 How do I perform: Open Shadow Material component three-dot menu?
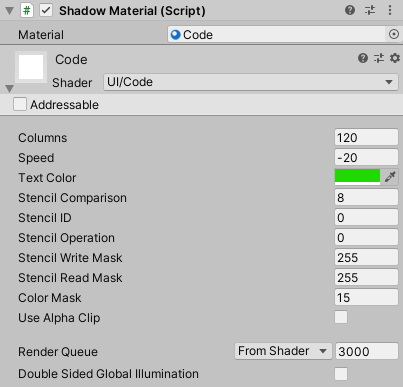390,10
